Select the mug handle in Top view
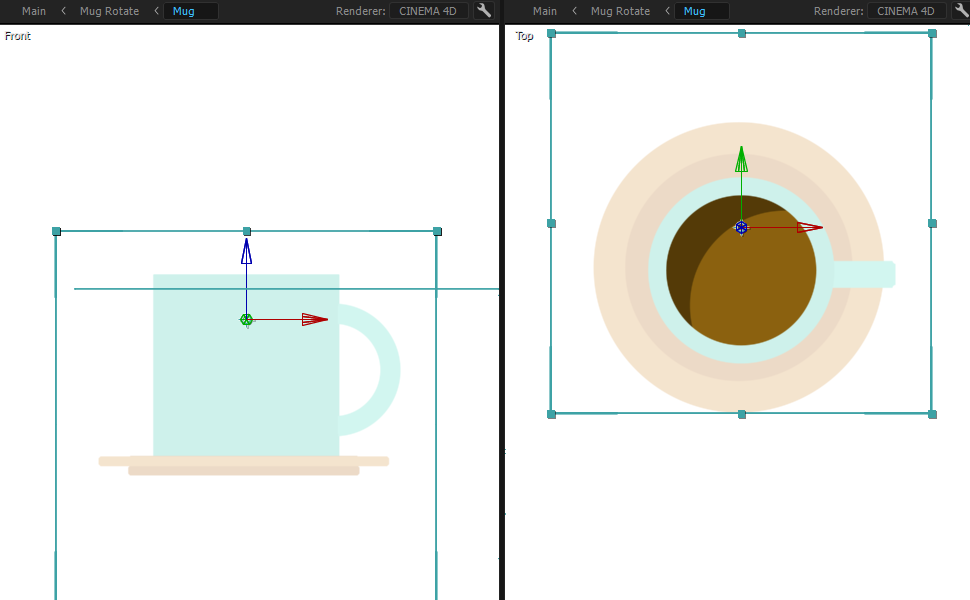Screen dimensions: 970x600 point(865,274)
